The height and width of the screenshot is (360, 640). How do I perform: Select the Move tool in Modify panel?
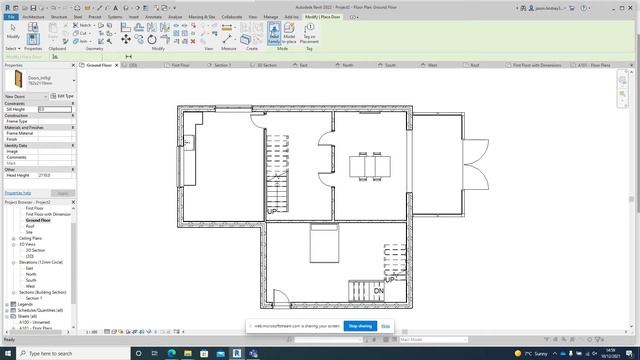(126, 40)
